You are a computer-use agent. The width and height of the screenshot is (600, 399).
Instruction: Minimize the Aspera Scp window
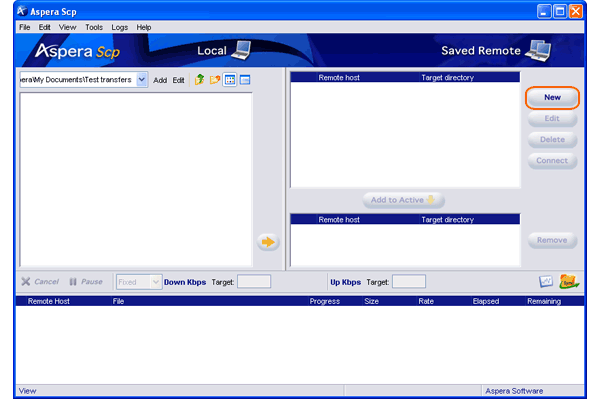click(544, 11)
